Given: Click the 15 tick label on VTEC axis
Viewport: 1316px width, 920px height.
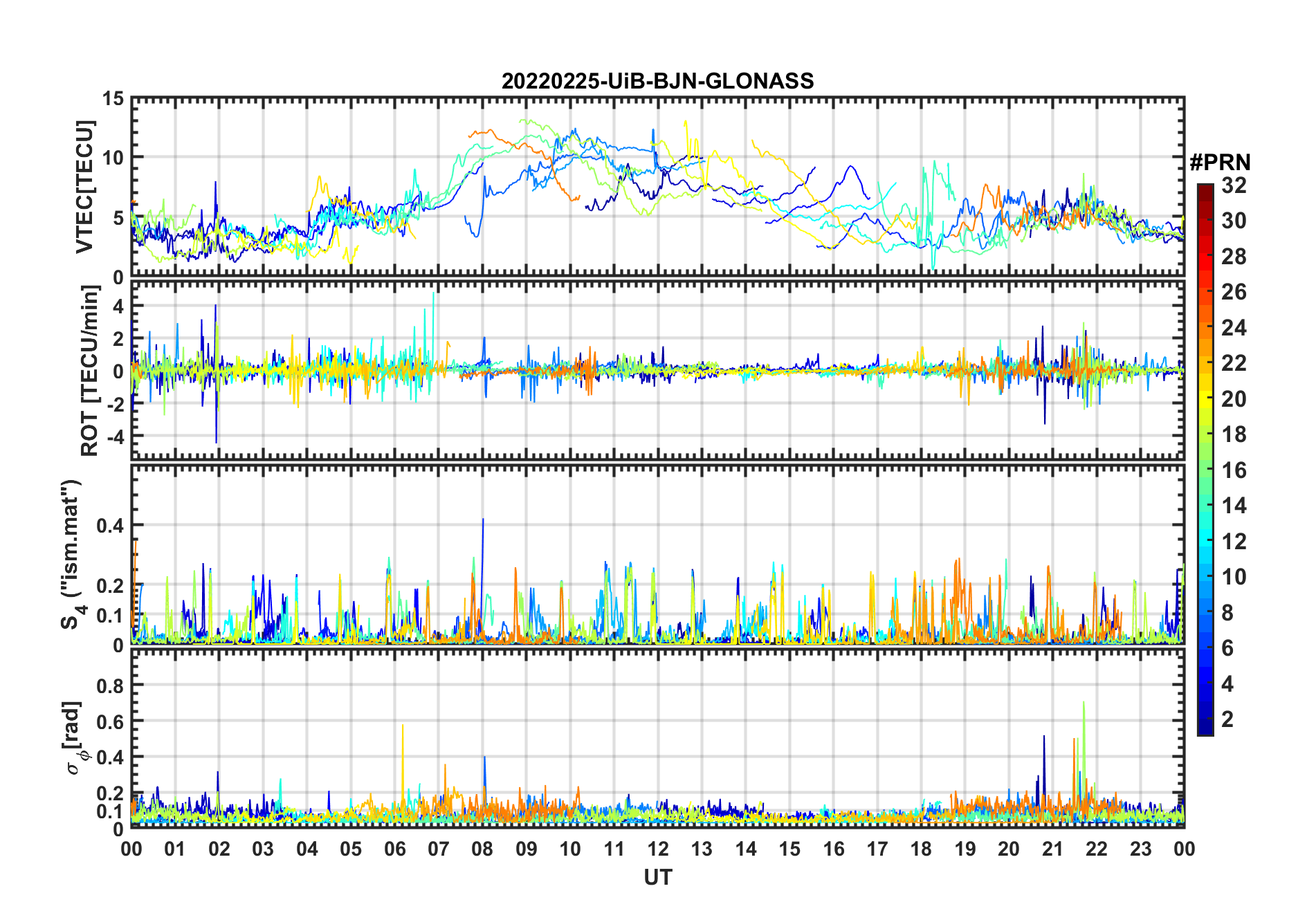Looking at the screenshot, I should pyautogui.click(x=113, y=99).
